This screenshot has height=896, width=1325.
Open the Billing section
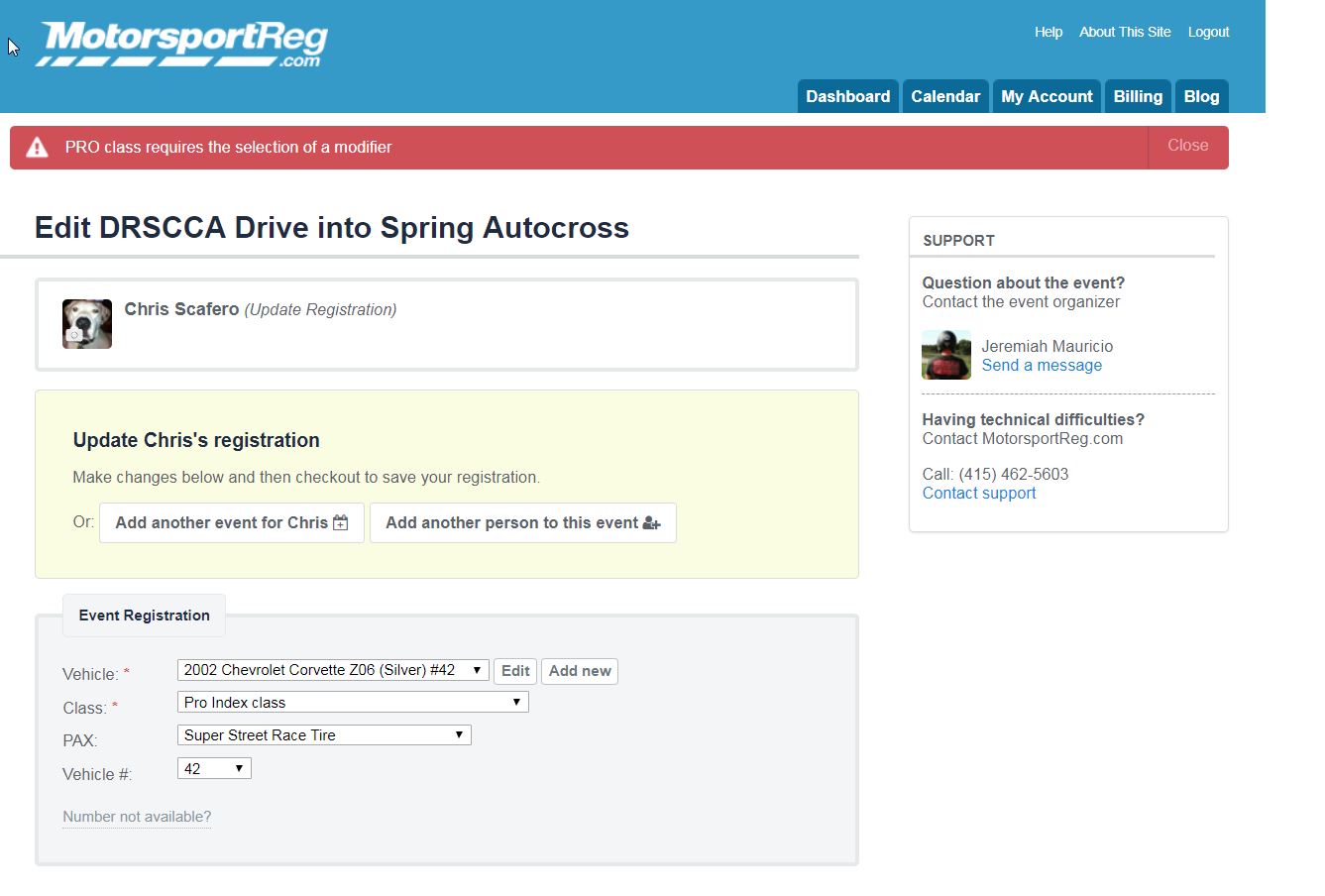(1137, 96)
